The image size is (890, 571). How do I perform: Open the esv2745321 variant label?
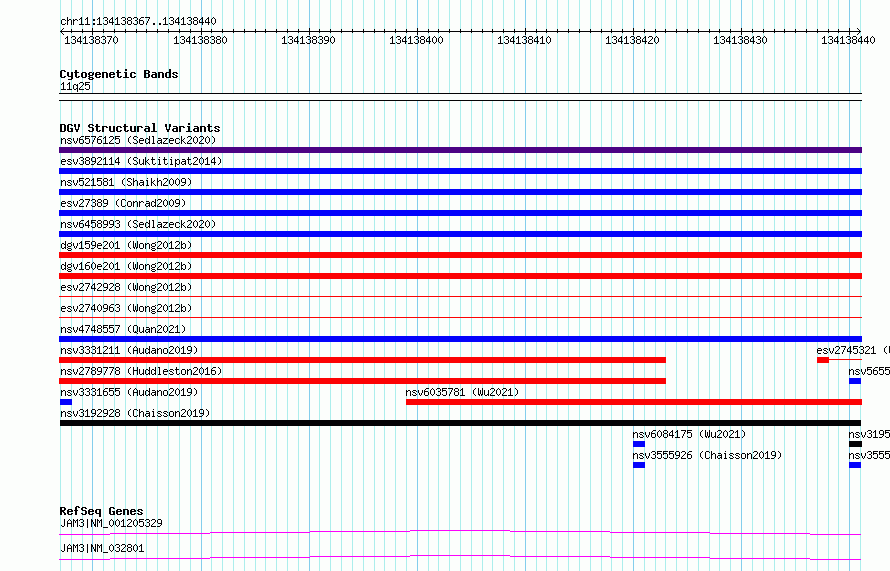click(853, 350)
